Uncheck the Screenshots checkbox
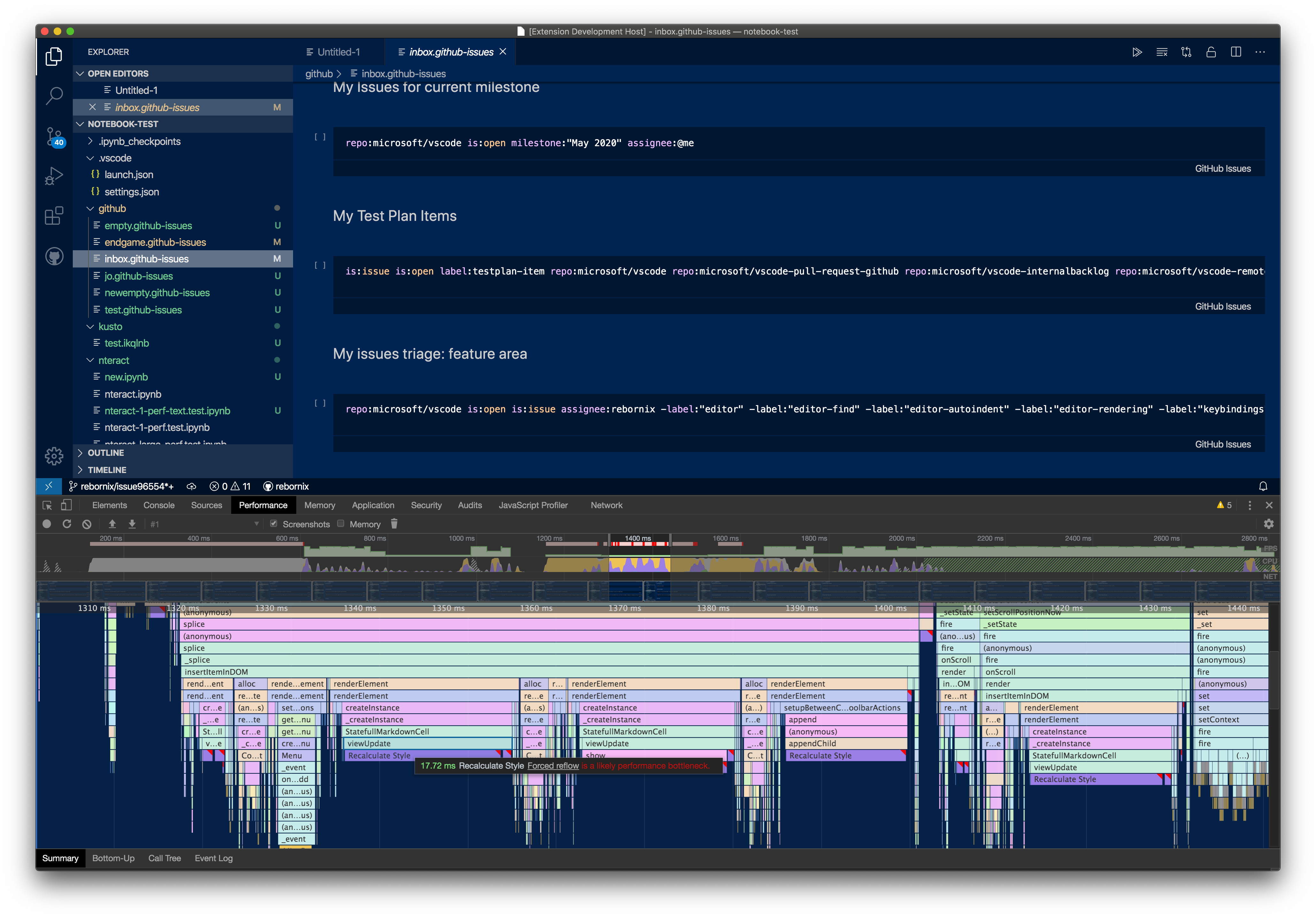 (x=274, y=524)
